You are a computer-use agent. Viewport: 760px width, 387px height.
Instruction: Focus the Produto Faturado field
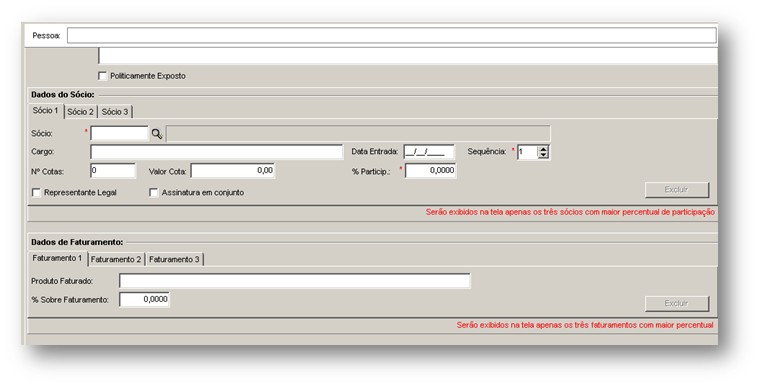(x=295, y=281)
